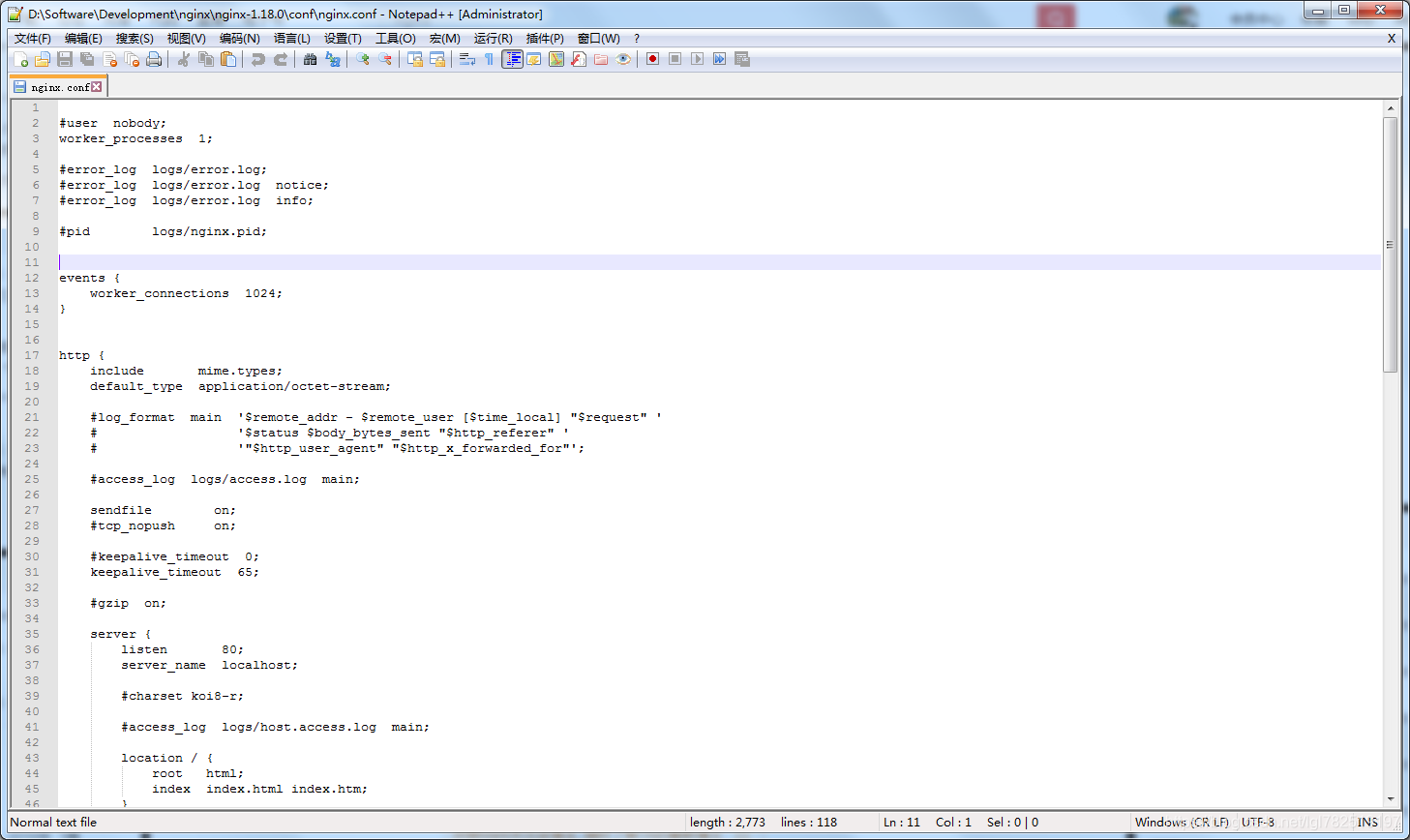This screenshot has width=1410, height=840.
Task: Create a new document with New icon
Action: (20, 59)
